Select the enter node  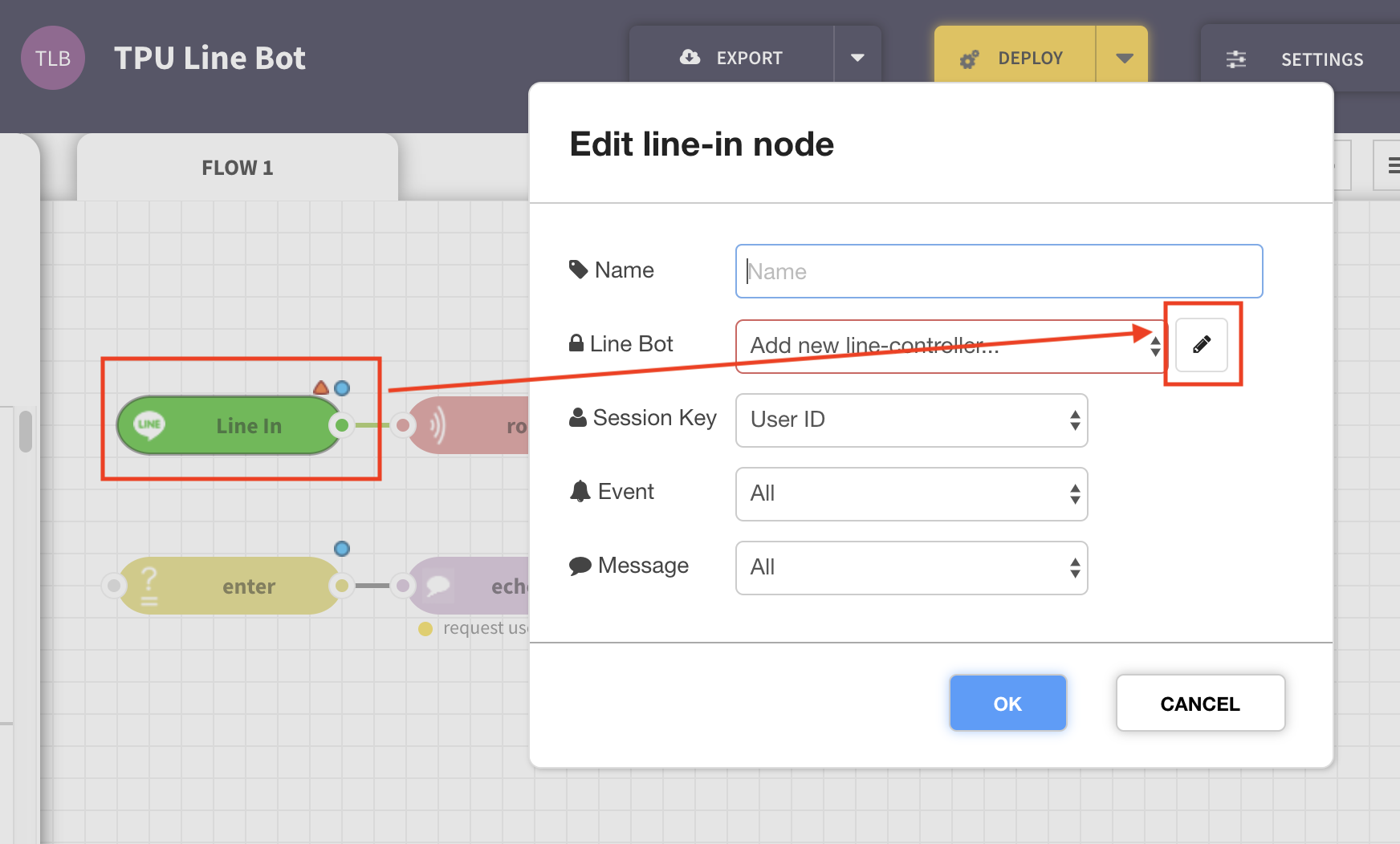(x=230, y=586)
